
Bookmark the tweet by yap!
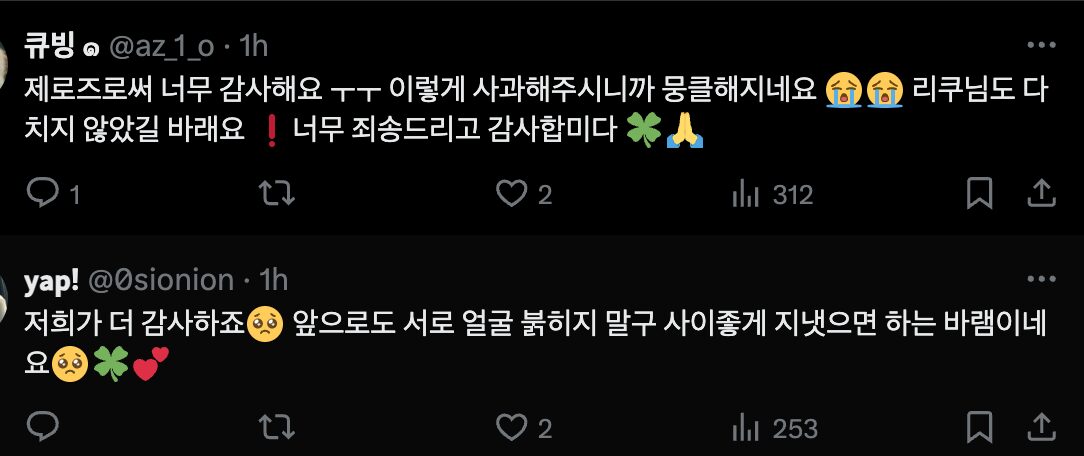pos(979,427)
